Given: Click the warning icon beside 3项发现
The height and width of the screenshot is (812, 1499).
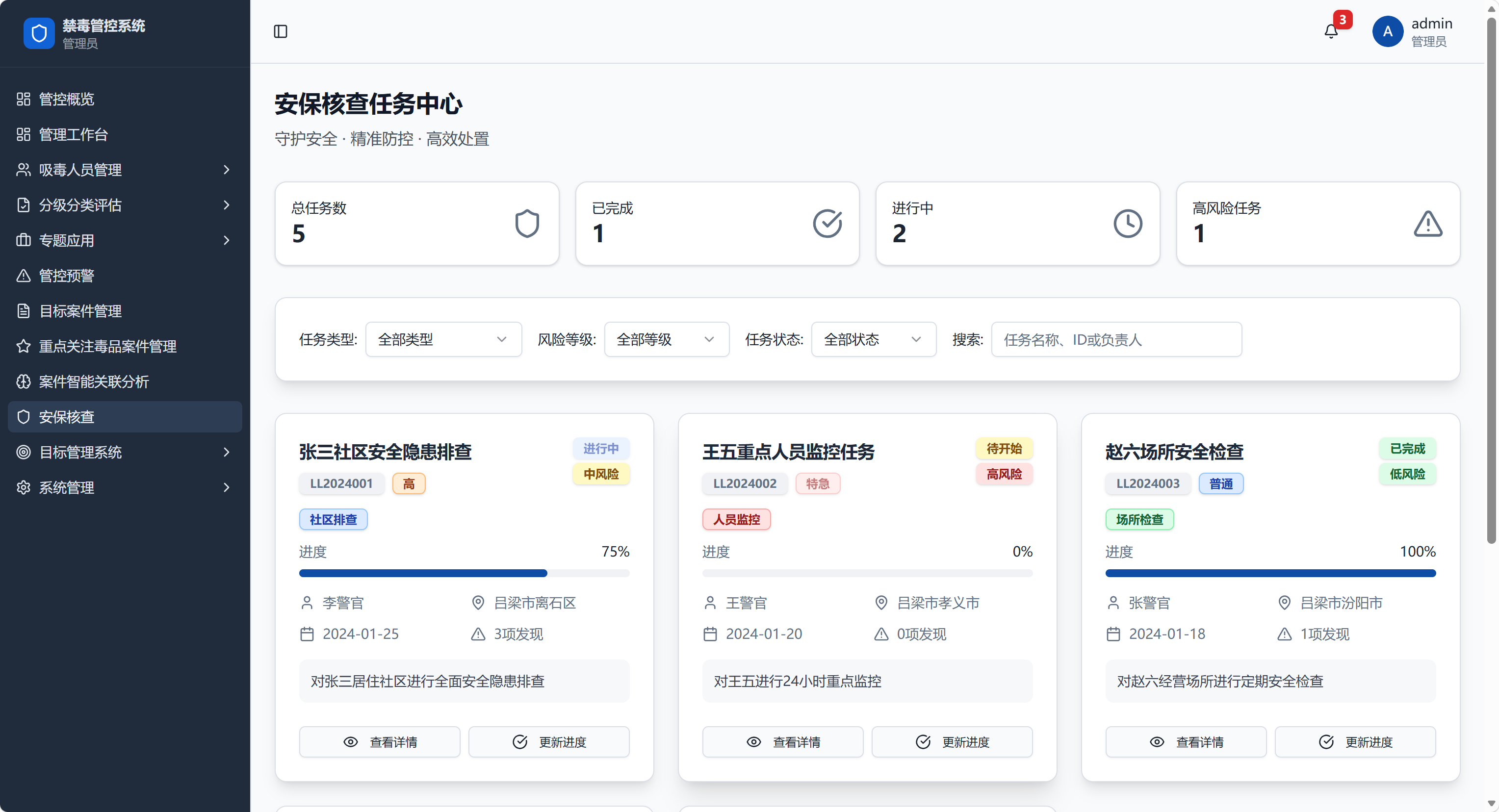Looking at the screenshot, I should coord(478,634).
